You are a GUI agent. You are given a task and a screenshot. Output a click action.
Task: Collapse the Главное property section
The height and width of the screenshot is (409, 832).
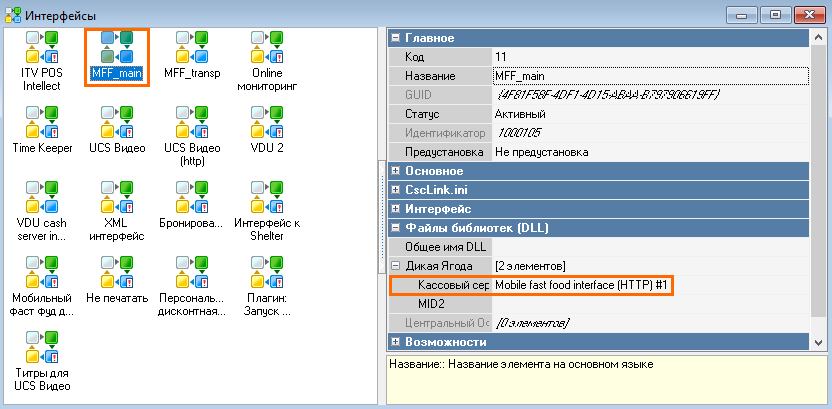(396, 38)
